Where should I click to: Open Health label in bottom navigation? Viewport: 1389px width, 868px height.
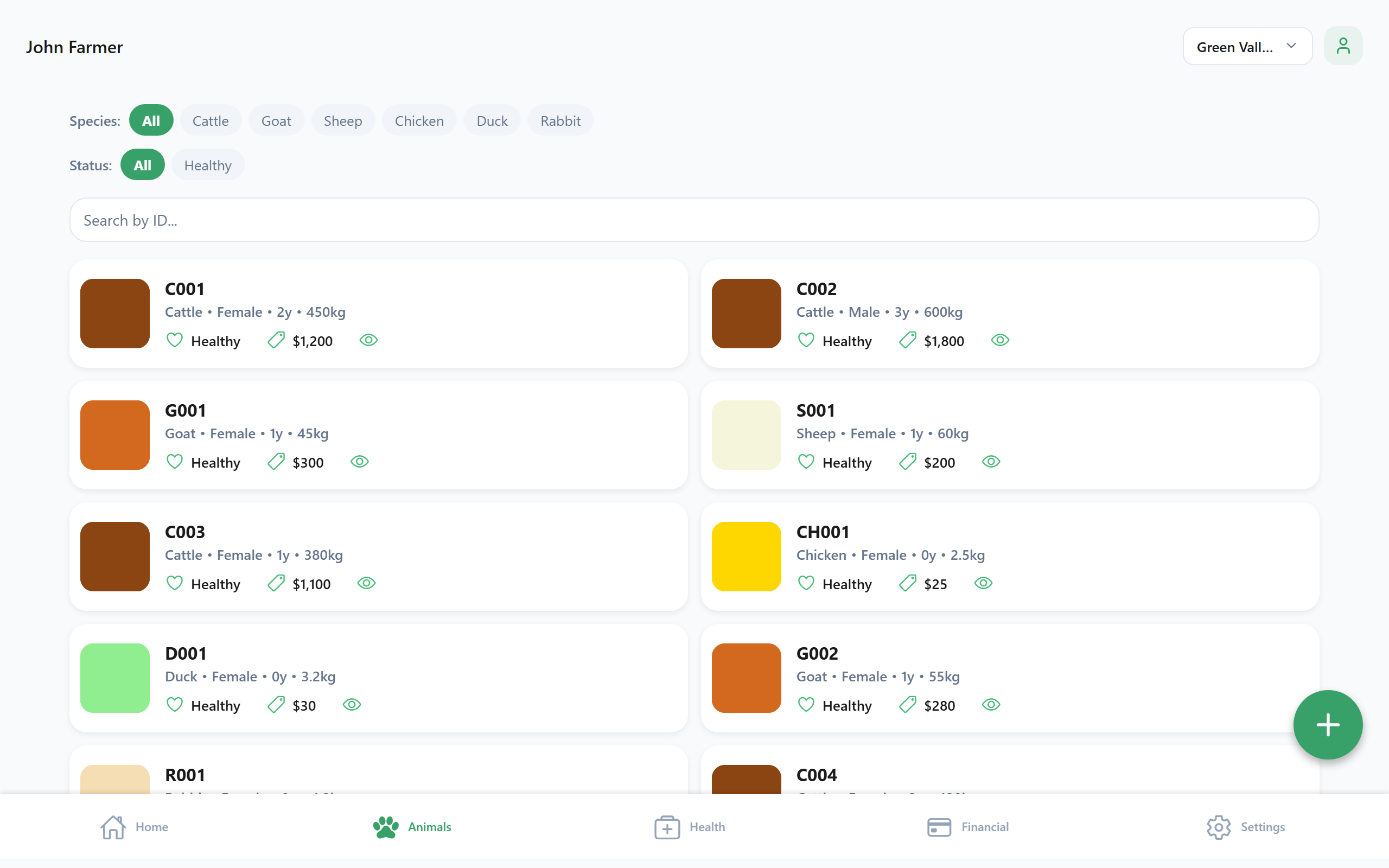coord(707,827)
